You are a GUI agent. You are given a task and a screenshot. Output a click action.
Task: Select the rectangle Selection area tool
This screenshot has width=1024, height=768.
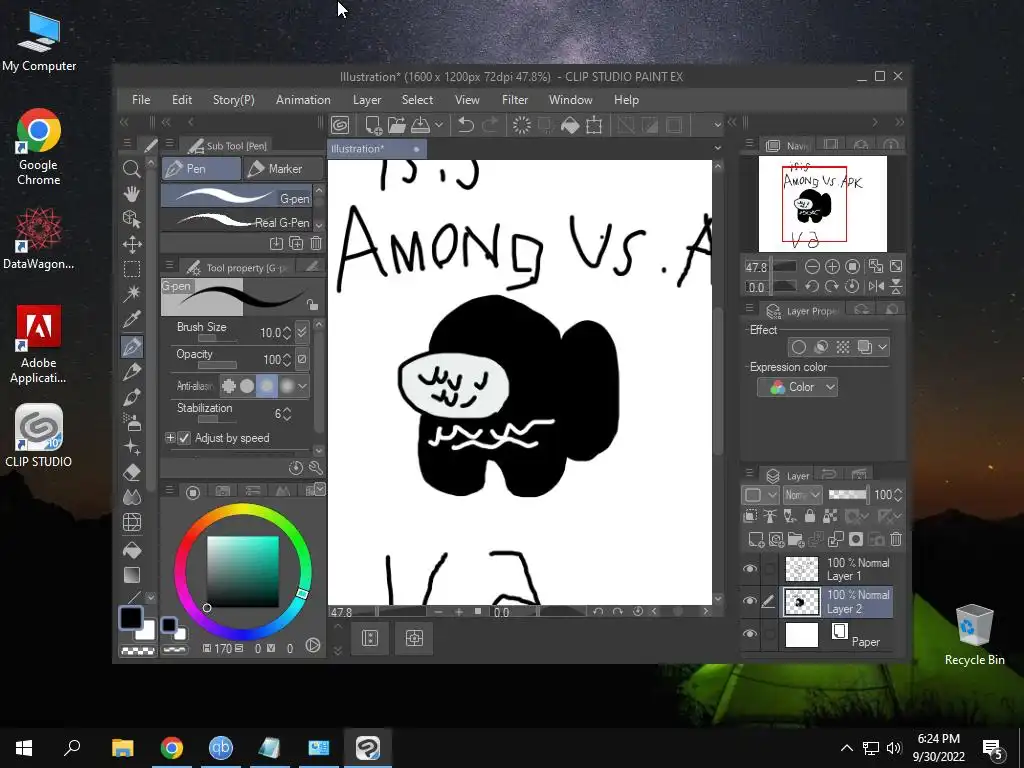[132, 269]
